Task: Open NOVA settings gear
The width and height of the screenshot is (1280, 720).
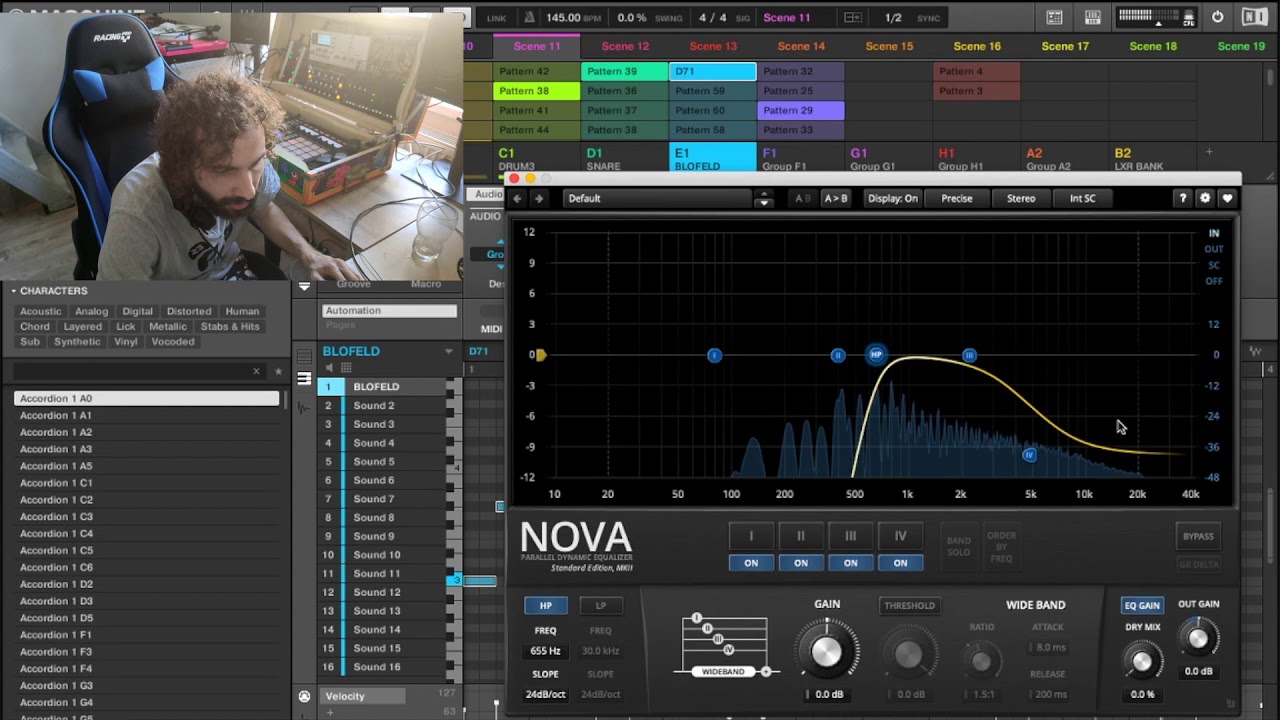Action: [1205, 198]
